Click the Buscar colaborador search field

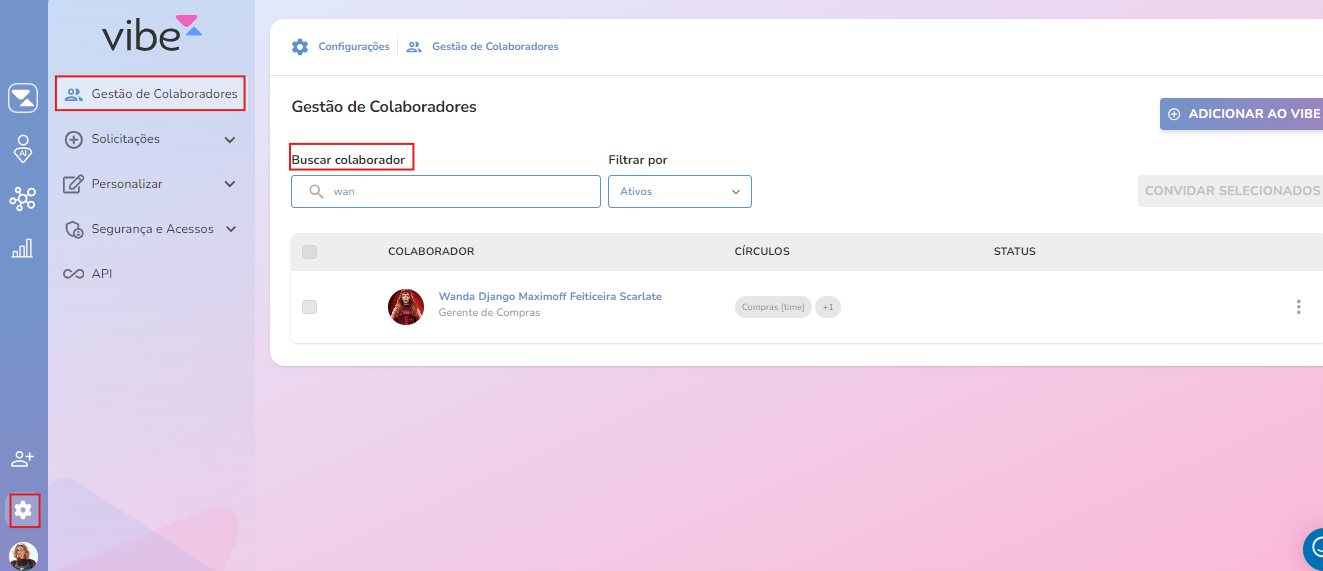446,191
